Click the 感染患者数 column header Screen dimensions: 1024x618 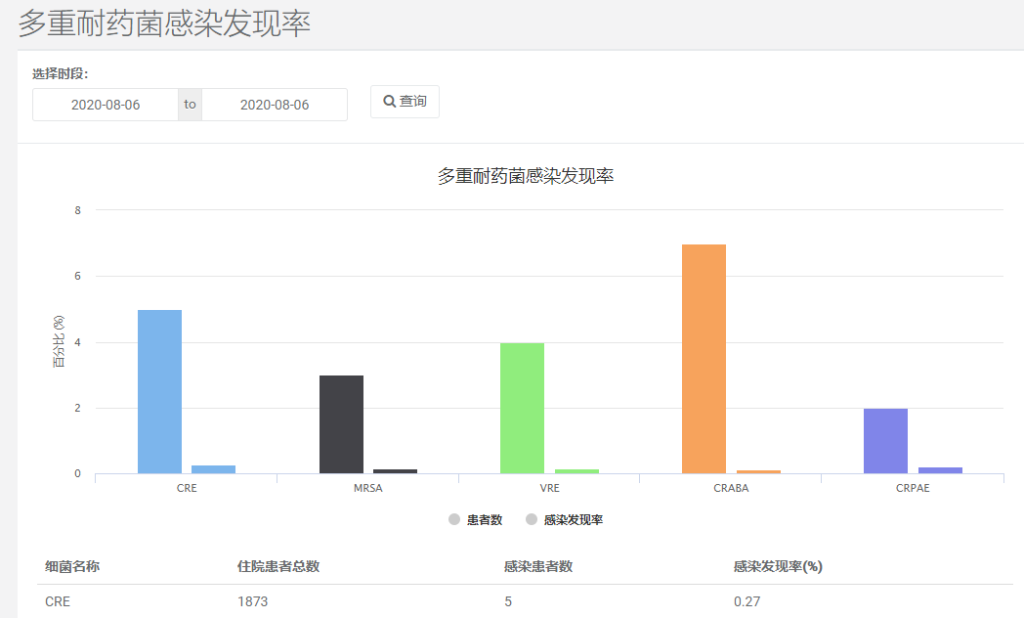point(539,566)
